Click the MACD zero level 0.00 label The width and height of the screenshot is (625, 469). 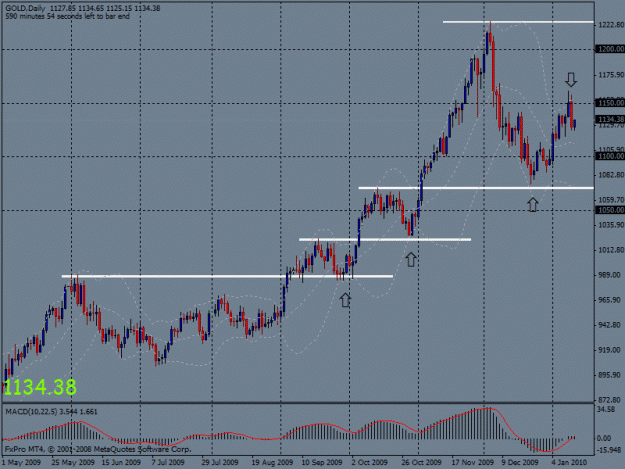(604, 438)
